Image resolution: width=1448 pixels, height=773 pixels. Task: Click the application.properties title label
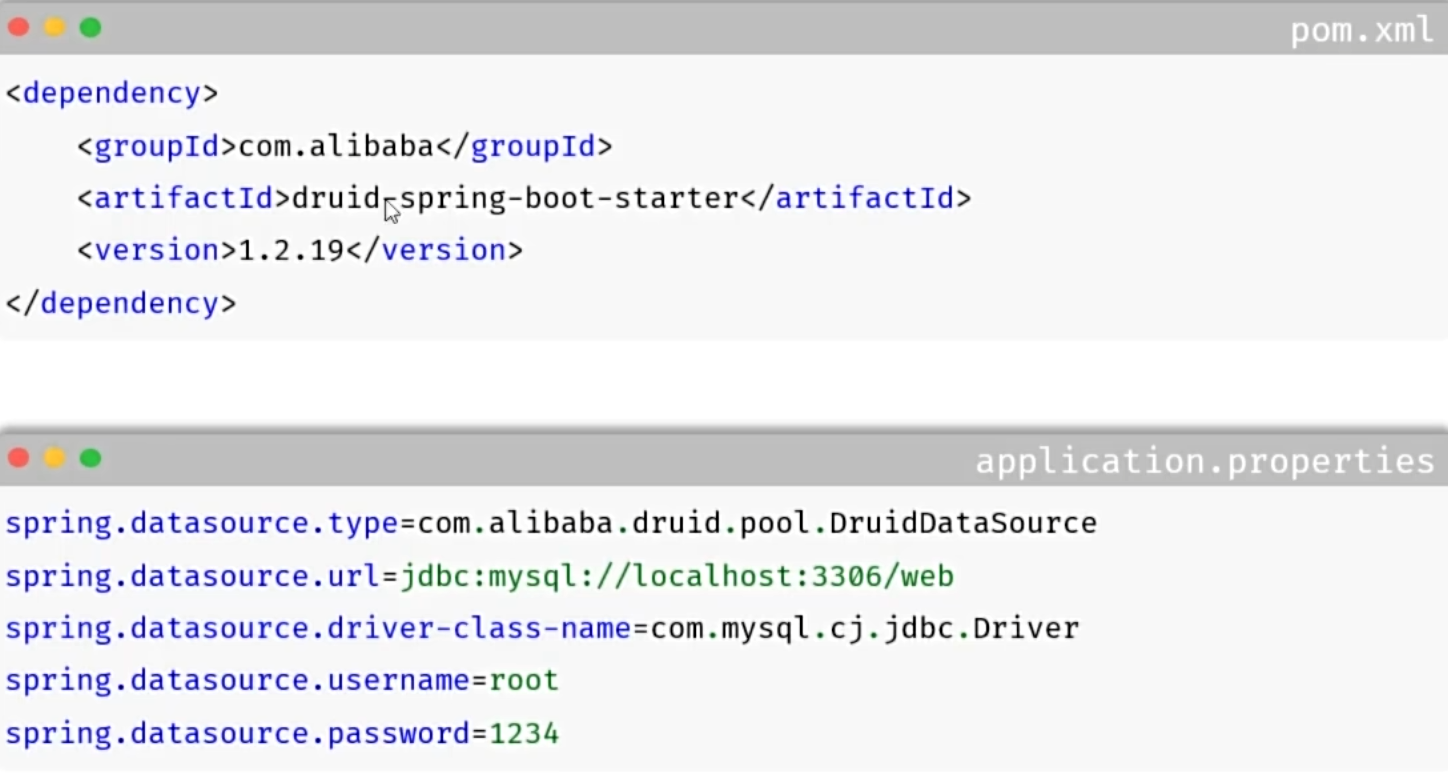pos(1205,462)
